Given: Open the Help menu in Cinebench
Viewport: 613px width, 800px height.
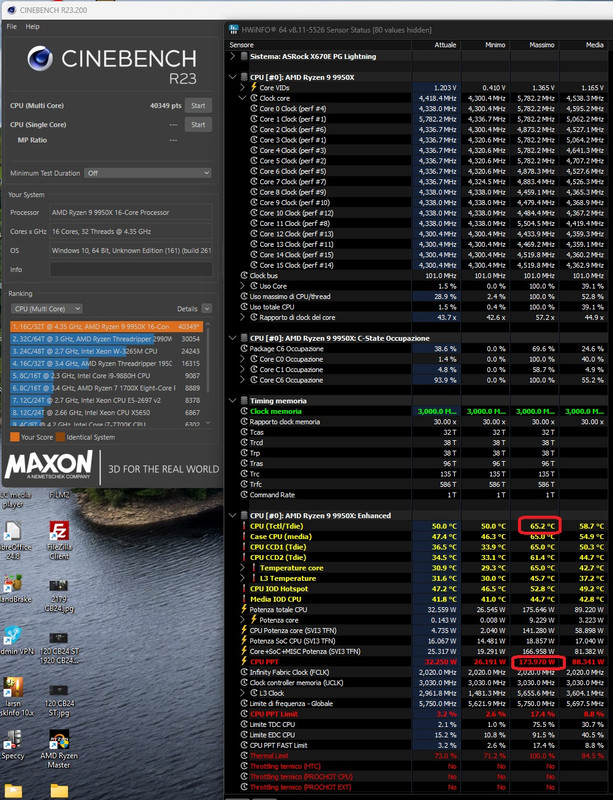Looking at the screenshot, I should (x=32, y=27).
